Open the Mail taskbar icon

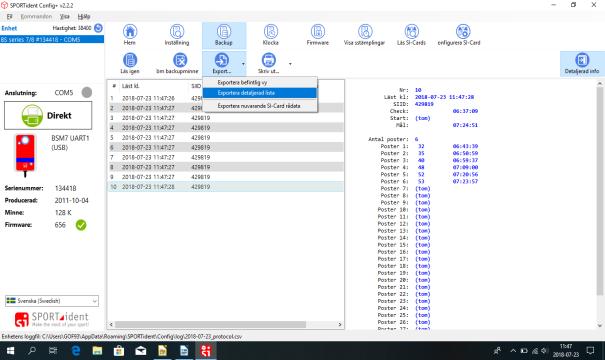tap(140, 351)
